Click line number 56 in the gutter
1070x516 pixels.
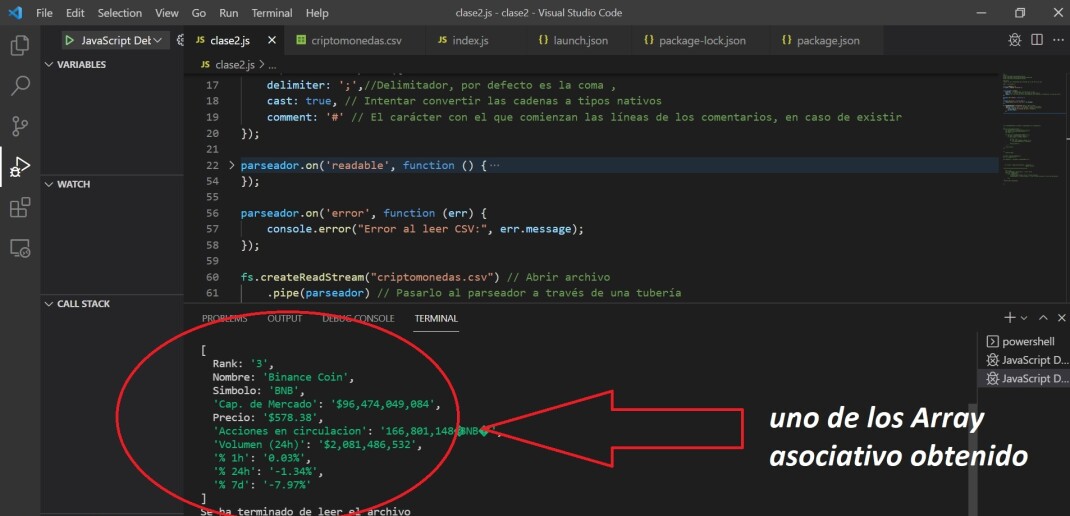tap(212, 213)
